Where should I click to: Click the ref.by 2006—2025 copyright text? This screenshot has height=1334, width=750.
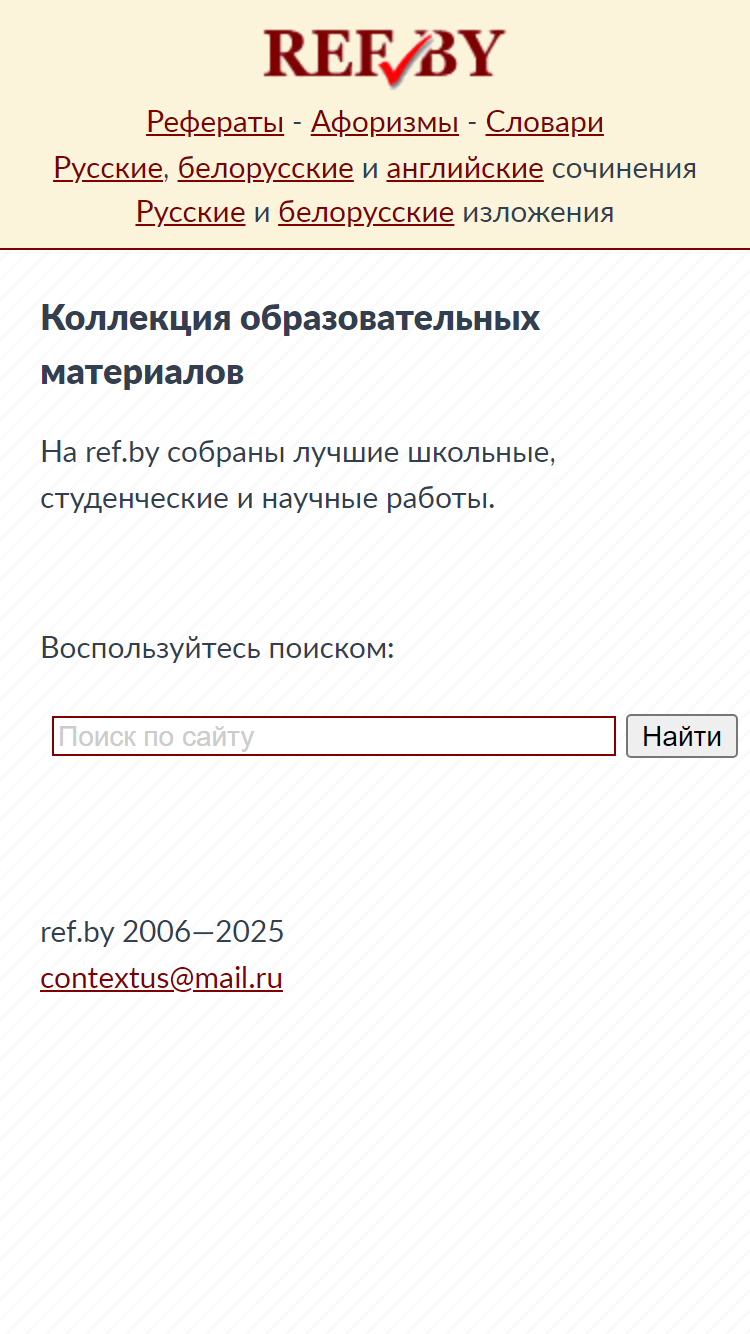click(x=162, y=931)
